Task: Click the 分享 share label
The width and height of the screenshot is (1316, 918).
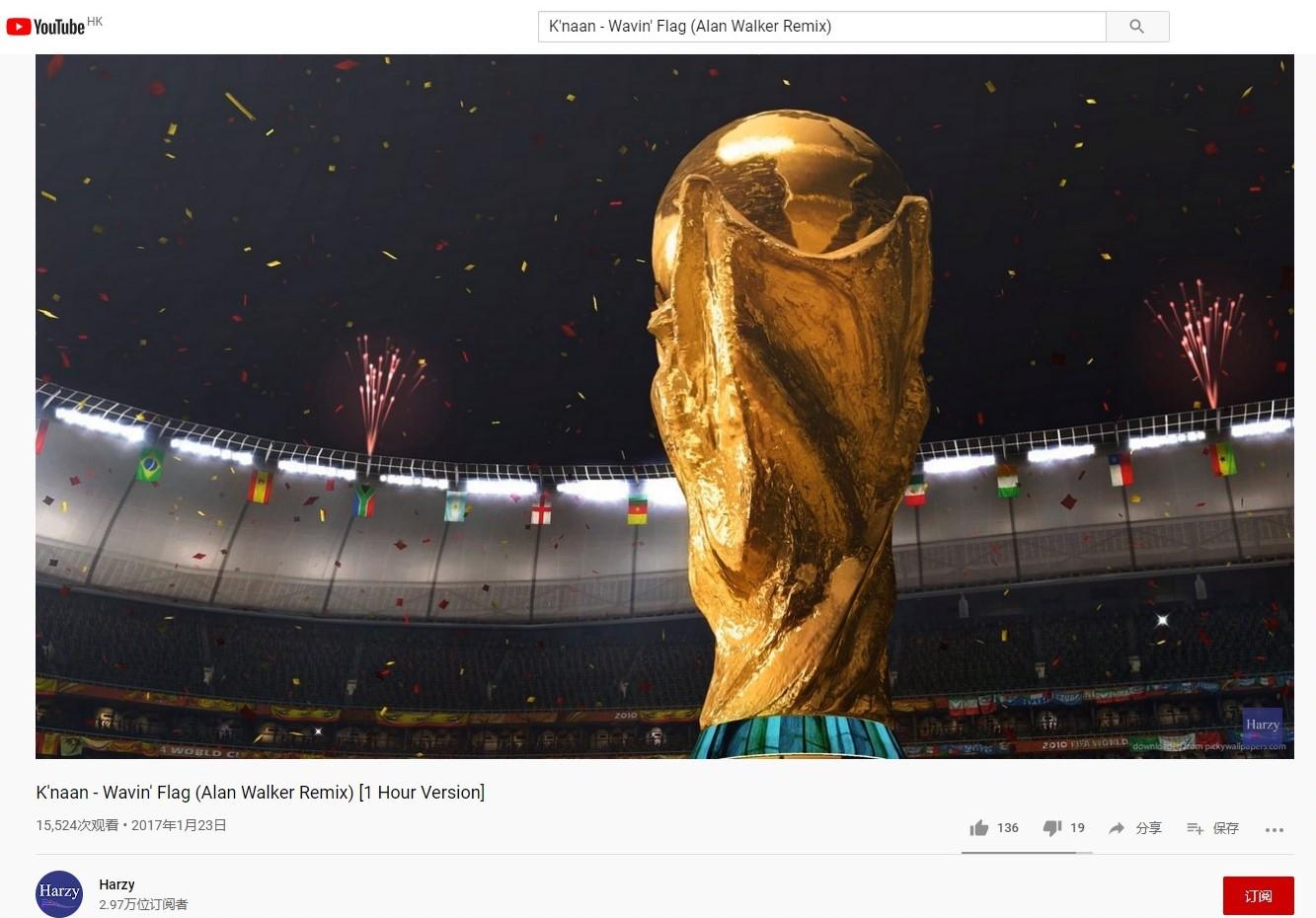Action: click(1148, 828)
